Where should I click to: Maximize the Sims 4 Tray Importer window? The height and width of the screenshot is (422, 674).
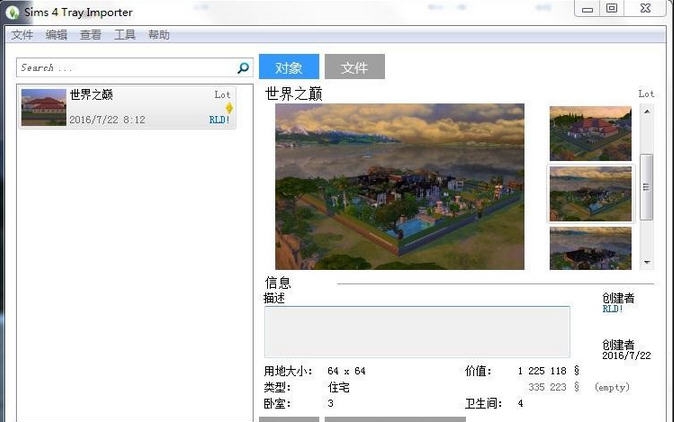[611, 9]
